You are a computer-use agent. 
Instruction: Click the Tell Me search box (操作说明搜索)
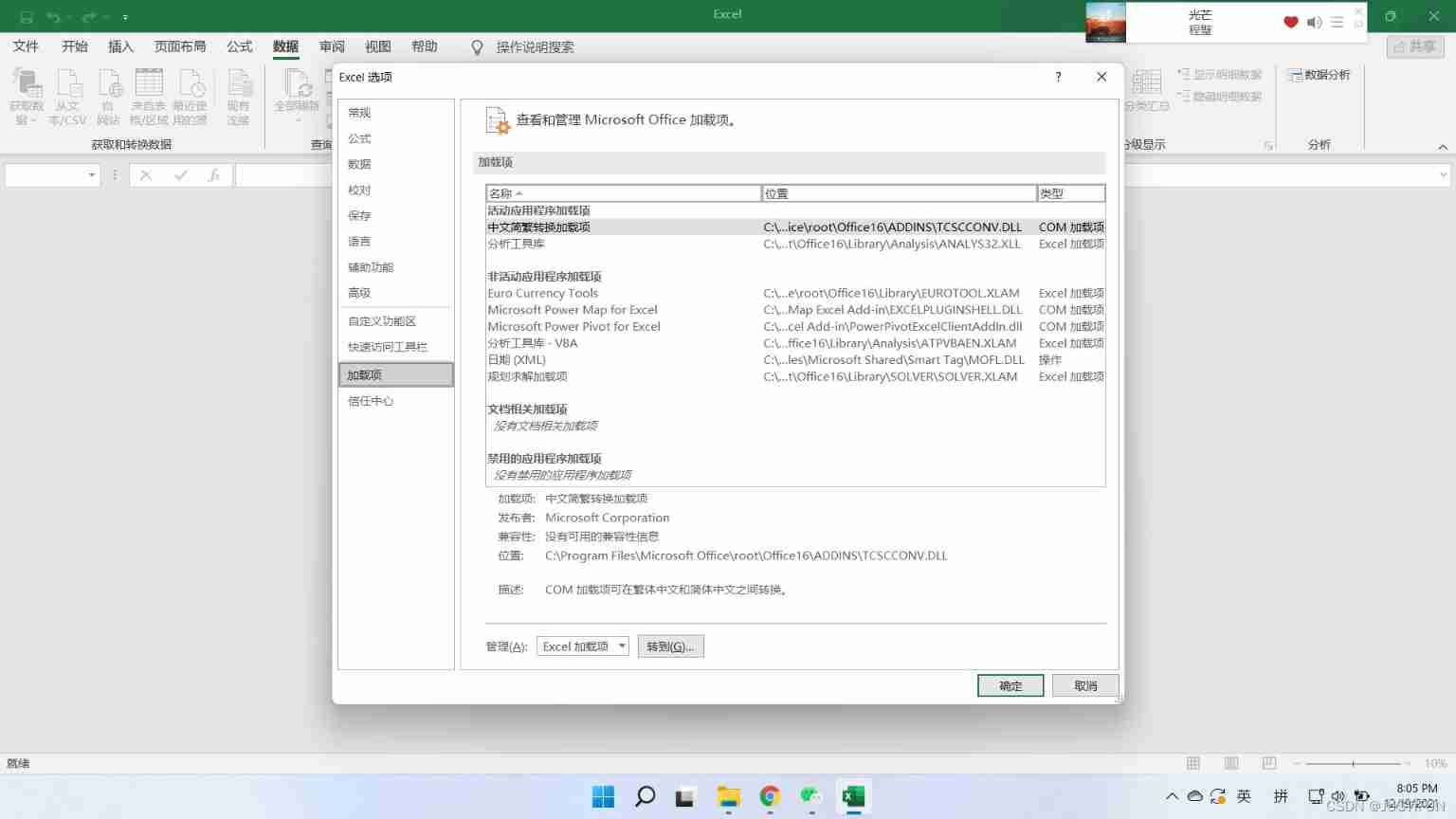536,47
